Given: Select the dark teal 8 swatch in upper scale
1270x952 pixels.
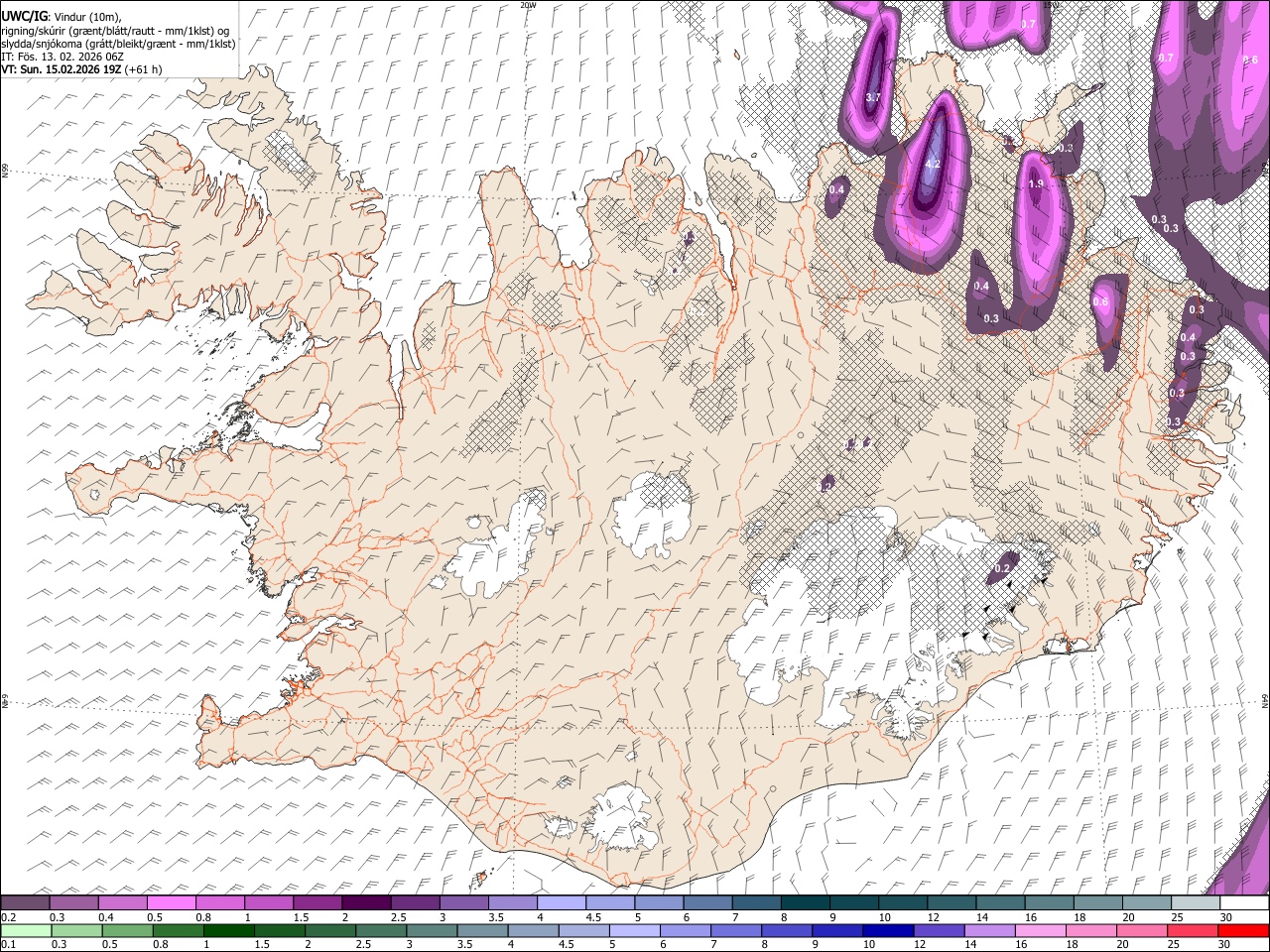Looking at the screenshot, I should tap(806, 903).
